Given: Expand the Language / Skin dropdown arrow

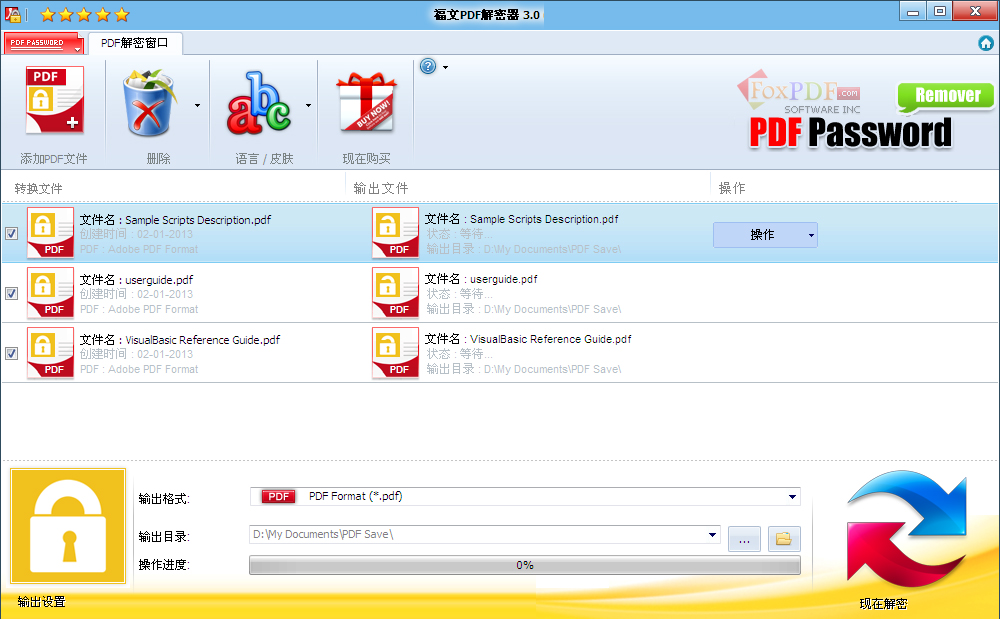Looking at the screenshot, I should point(309,105).
